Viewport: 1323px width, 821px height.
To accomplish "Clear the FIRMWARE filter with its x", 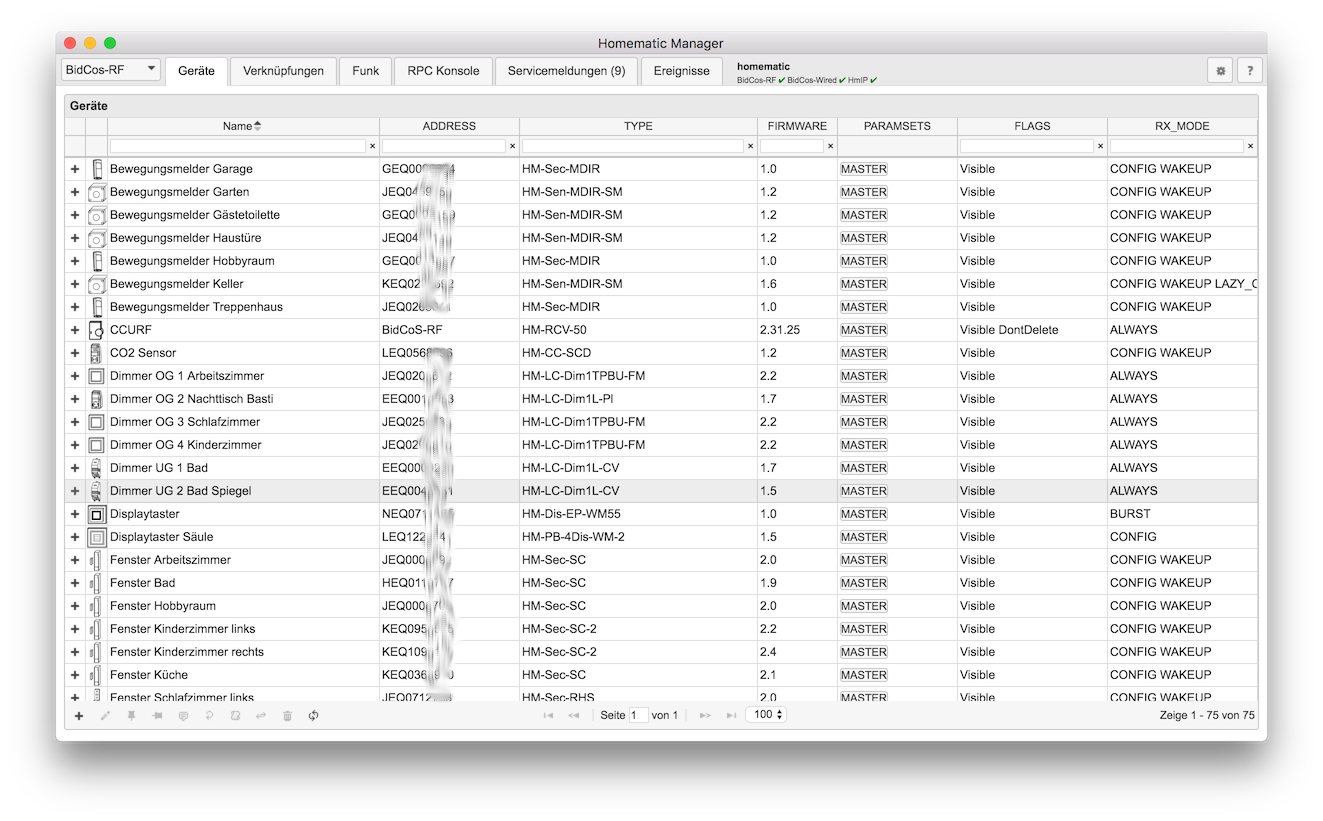I will [x=830, y=146].
